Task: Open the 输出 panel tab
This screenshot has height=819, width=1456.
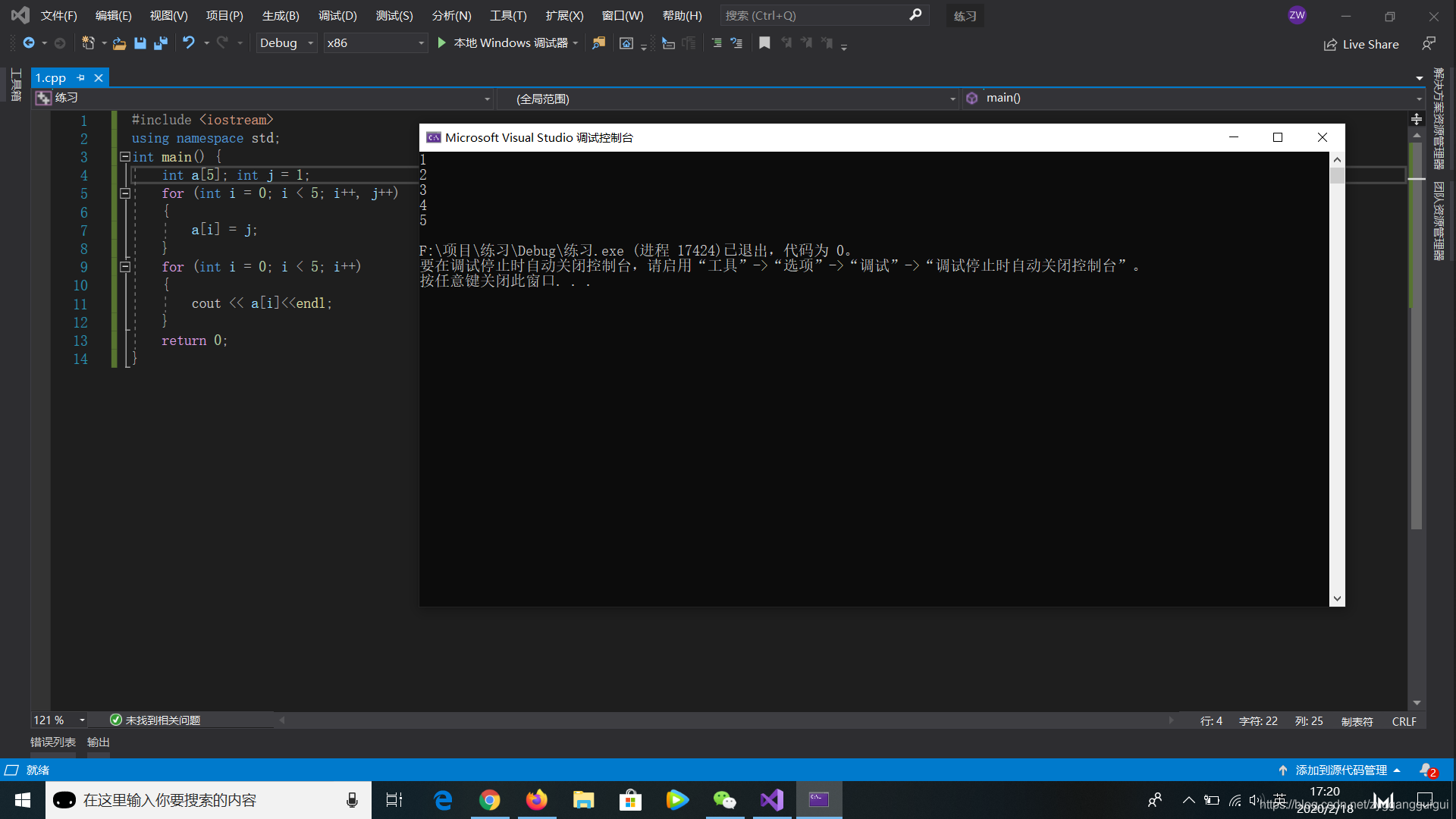Action: [99, 742]
